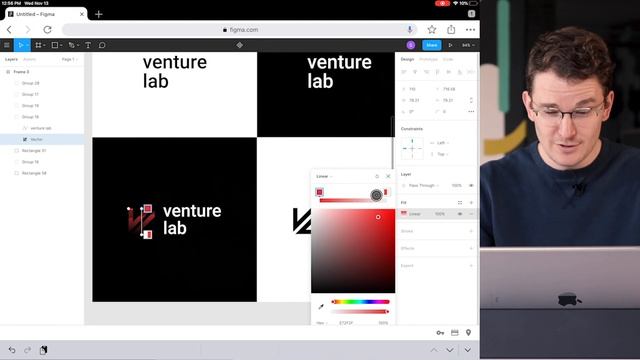Open Pass Through blend mode dropdown
640x360 pixels.
pyautogui.click(x=424, y=185)
